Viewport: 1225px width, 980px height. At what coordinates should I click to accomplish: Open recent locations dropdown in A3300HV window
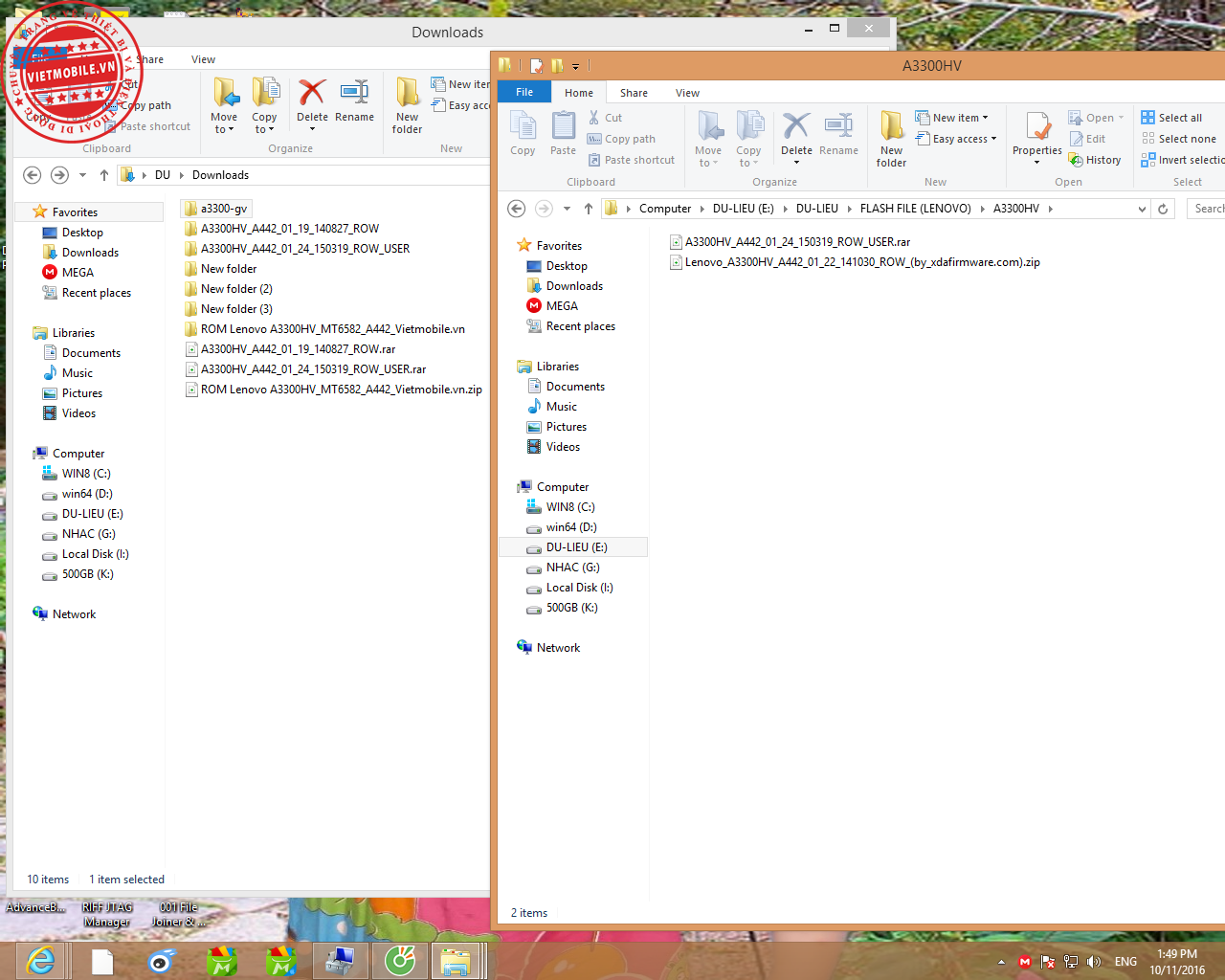click(567, 209)
